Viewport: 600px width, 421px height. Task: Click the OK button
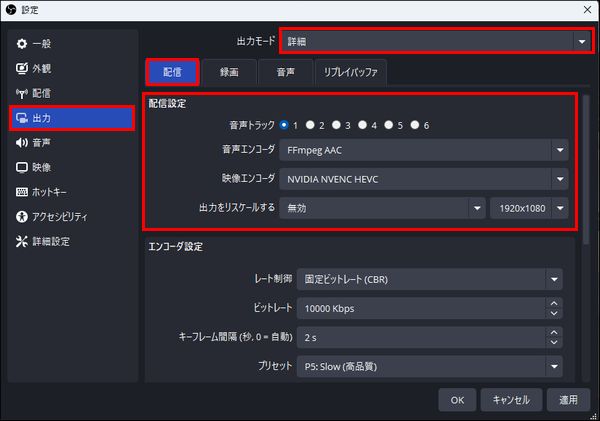(x=457, y=400)
